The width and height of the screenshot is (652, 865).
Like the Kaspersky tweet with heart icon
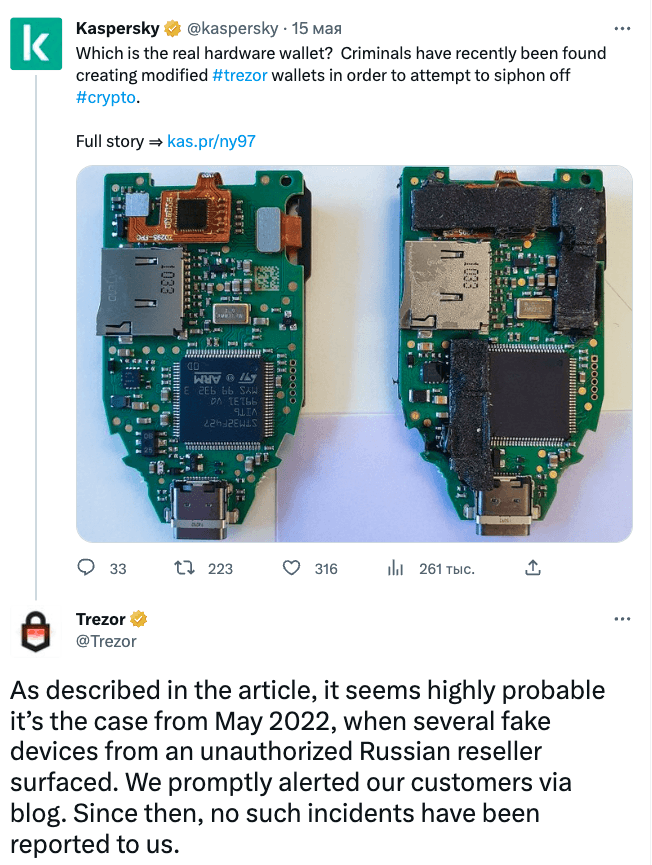coord(291,568)
